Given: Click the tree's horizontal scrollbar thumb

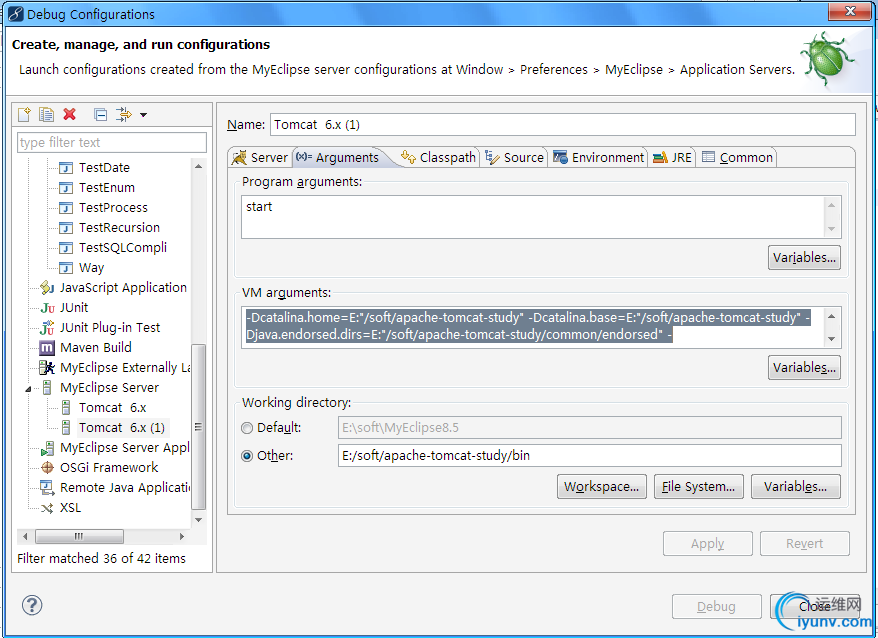Looking at the screenshot, I should (x=79, y=537).
